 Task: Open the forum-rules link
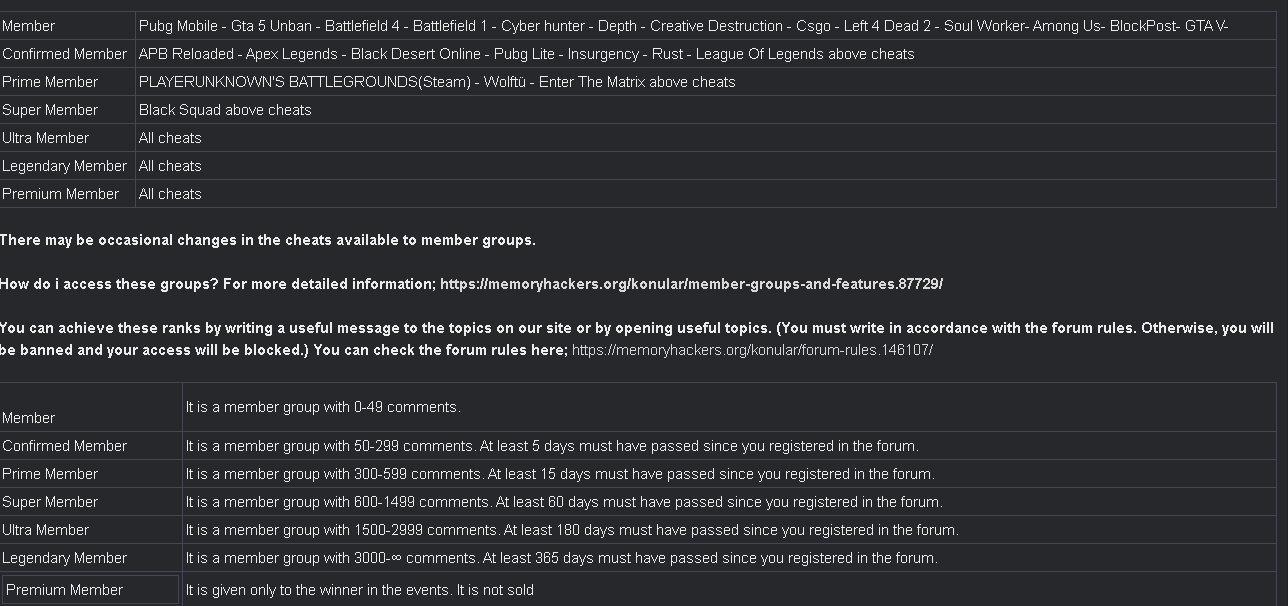pos(752,350)
